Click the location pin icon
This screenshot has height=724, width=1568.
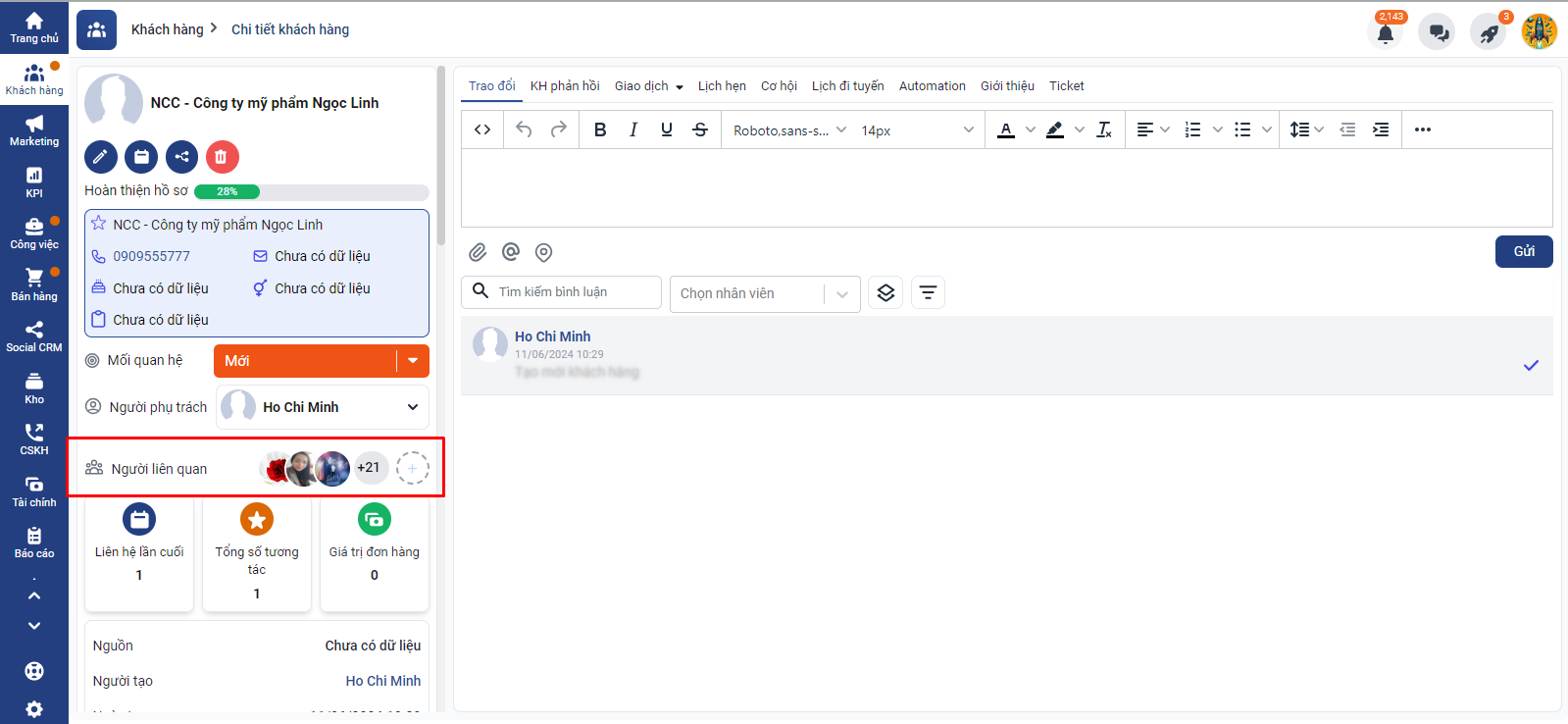(543, 252)
